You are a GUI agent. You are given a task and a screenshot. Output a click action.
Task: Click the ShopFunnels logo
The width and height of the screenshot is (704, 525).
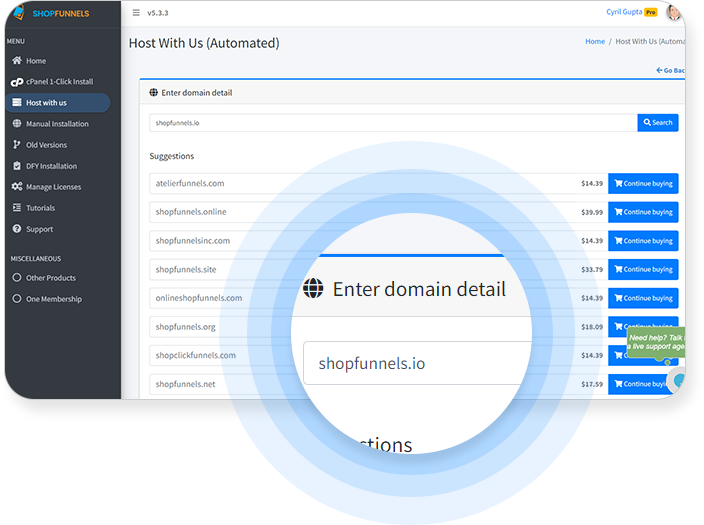(53, 14)
